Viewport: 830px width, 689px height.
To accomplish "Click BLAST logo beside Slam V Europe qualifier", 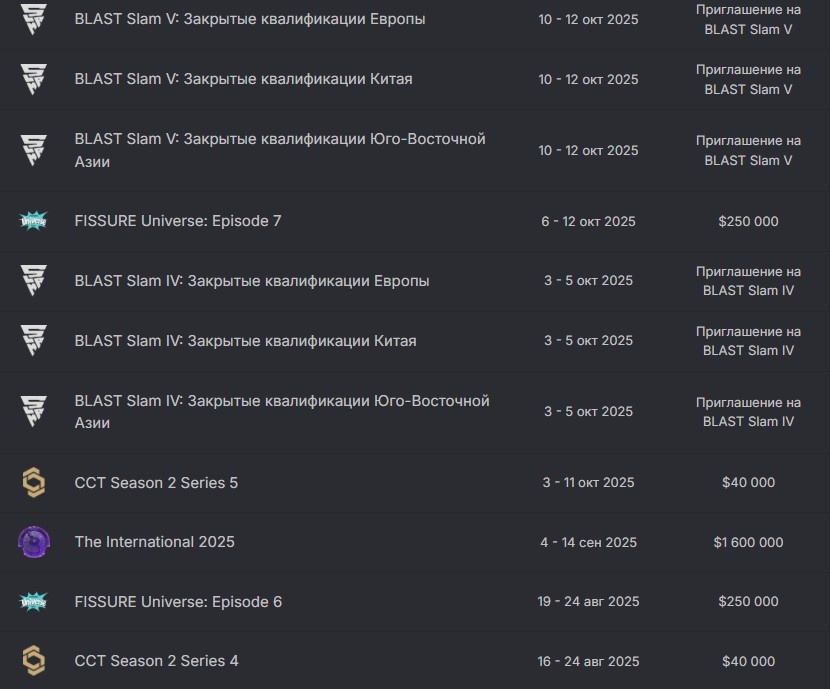I will [34, 19].
